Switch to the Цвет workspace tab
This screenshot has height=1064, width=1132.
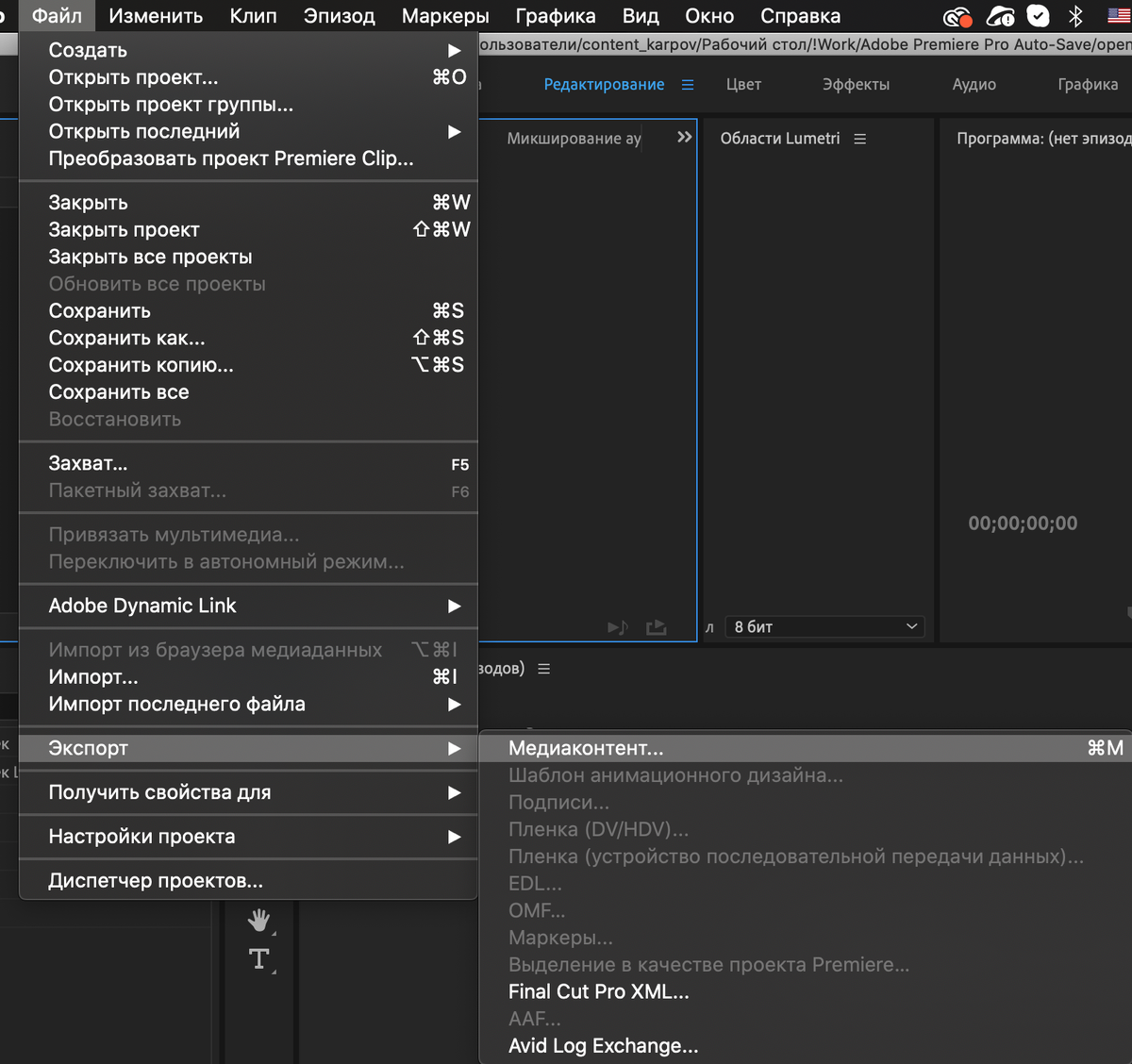tap(743, 85)
